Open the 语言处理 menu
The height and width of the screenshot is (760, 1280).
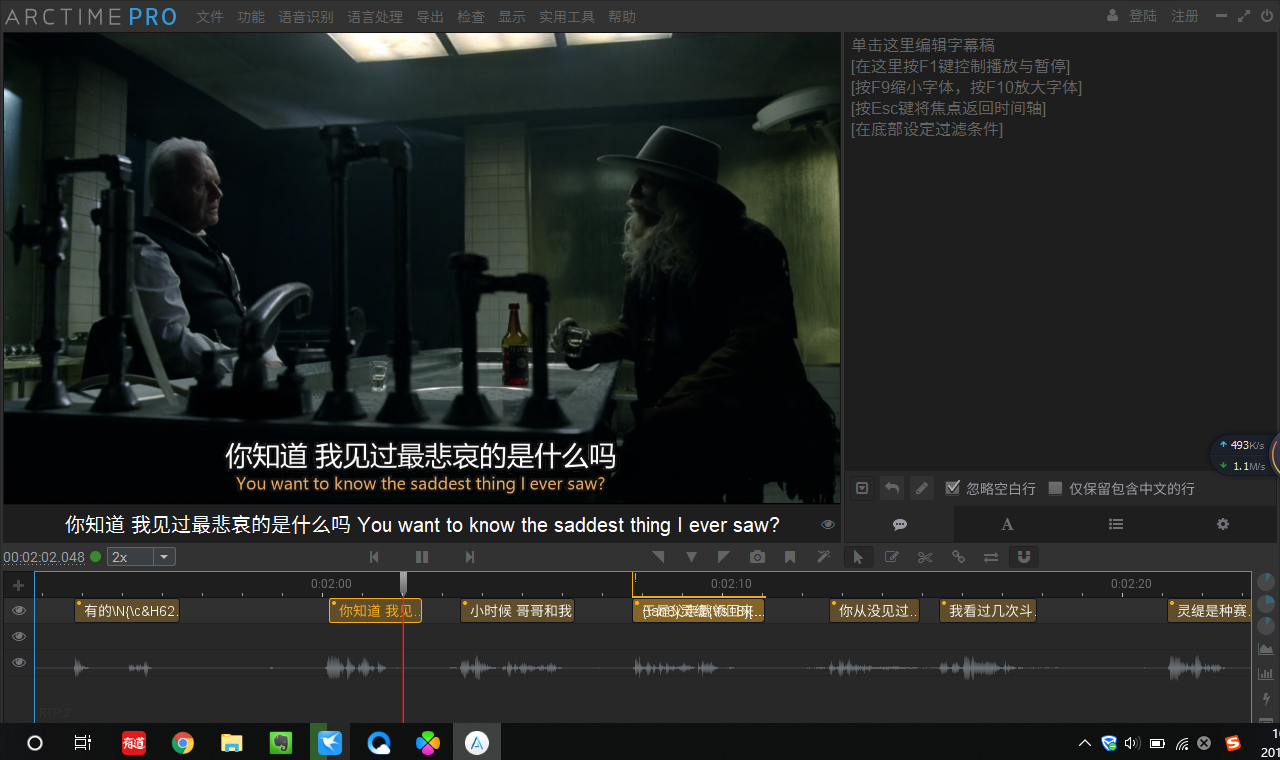pyautogui.click(x=375, y=17)
